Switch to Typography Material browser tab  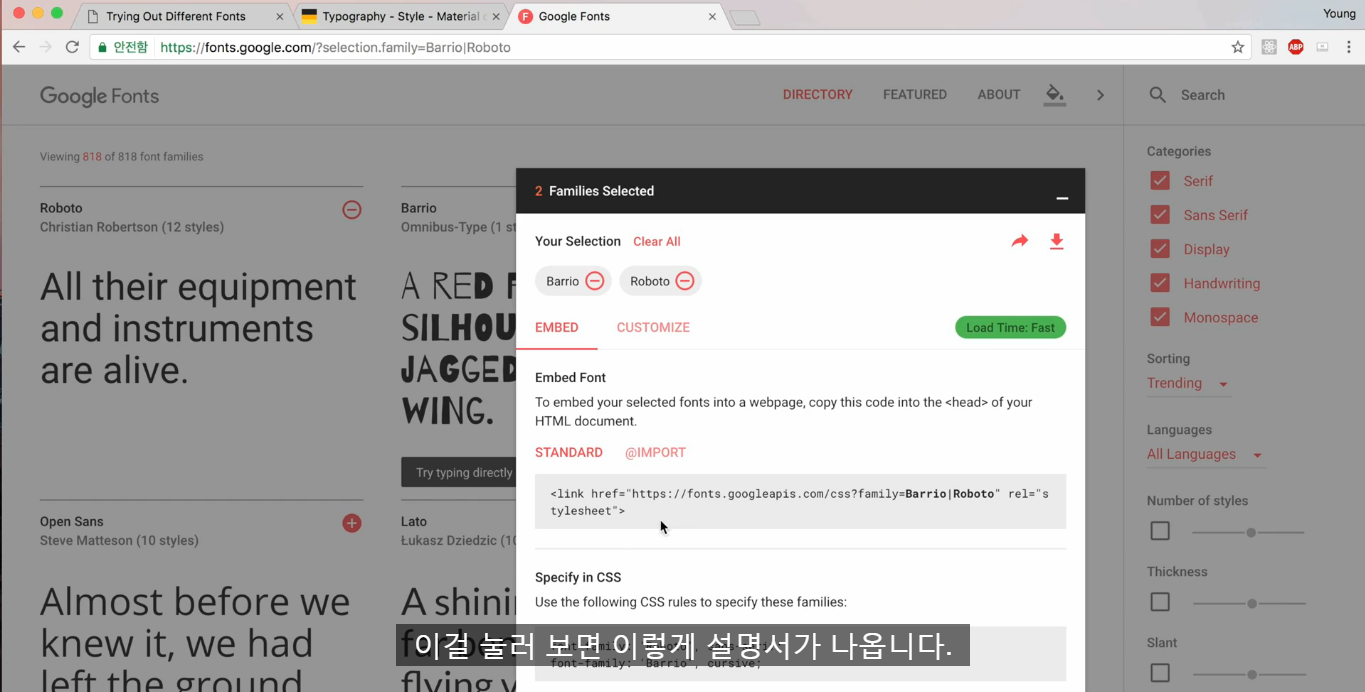click(x=403, y=16)
